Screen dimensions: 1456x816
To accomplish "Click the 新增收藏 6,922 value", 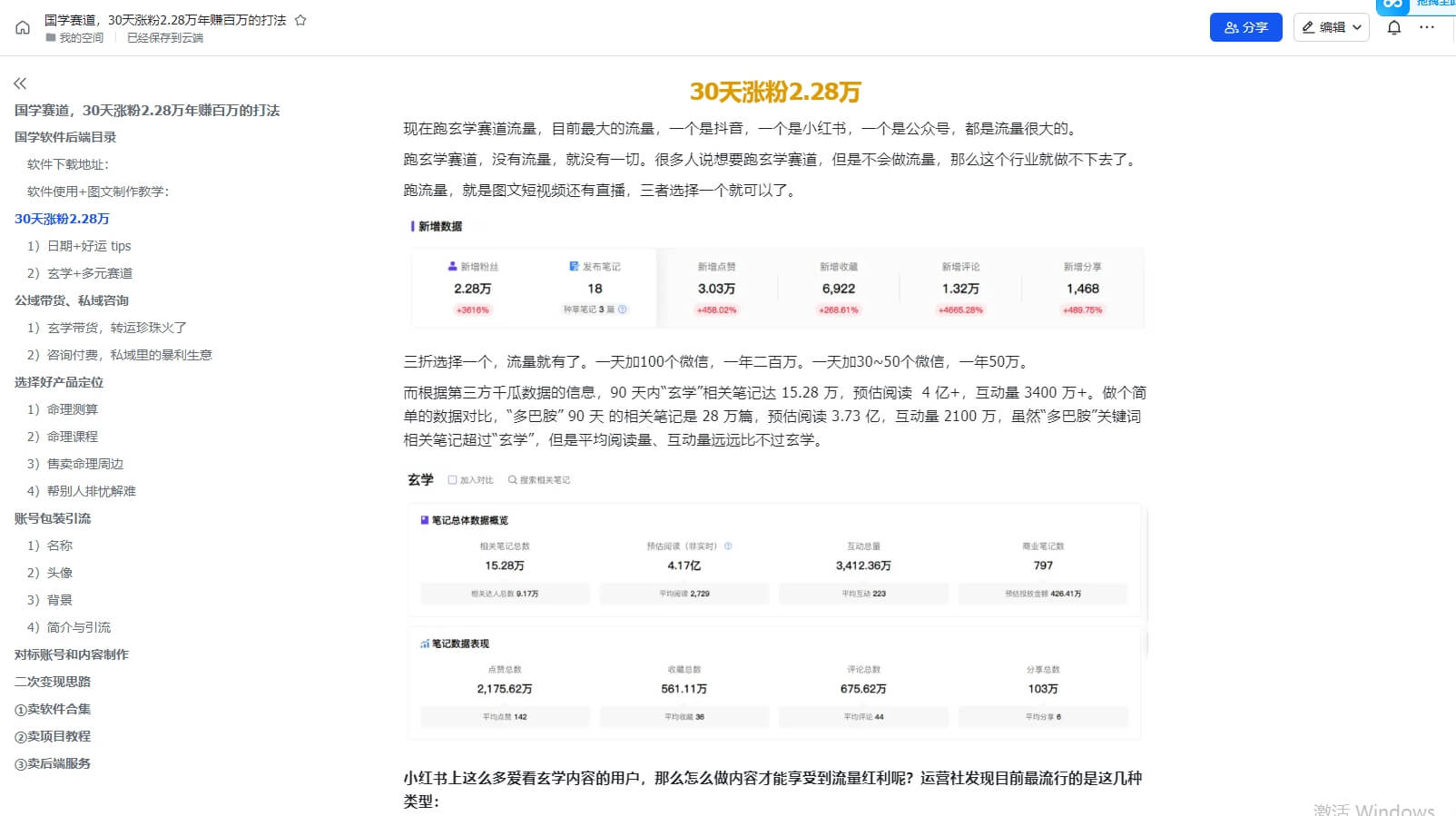I will [x=839, y=289].
